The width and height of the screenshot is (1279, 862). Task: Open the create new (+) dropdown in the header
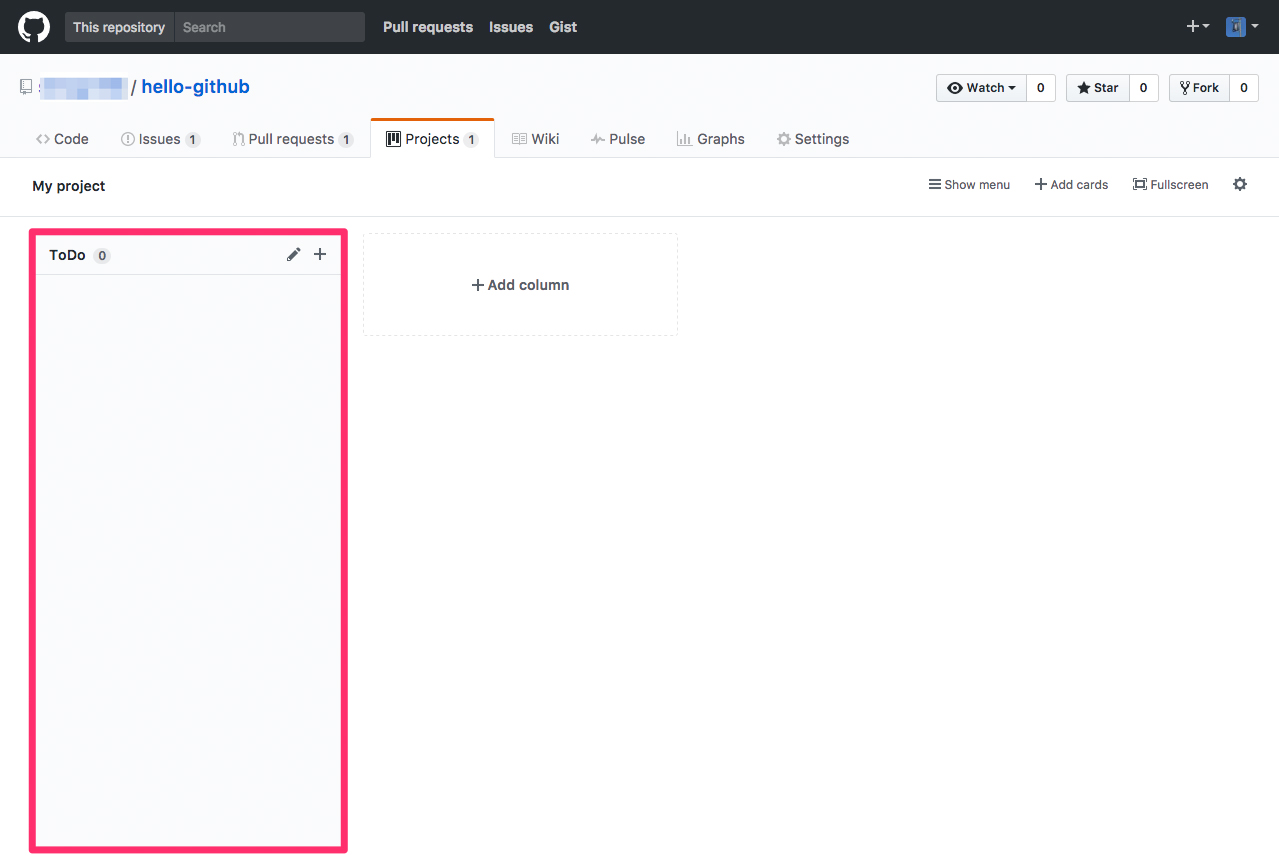(x=1196, y=26)
